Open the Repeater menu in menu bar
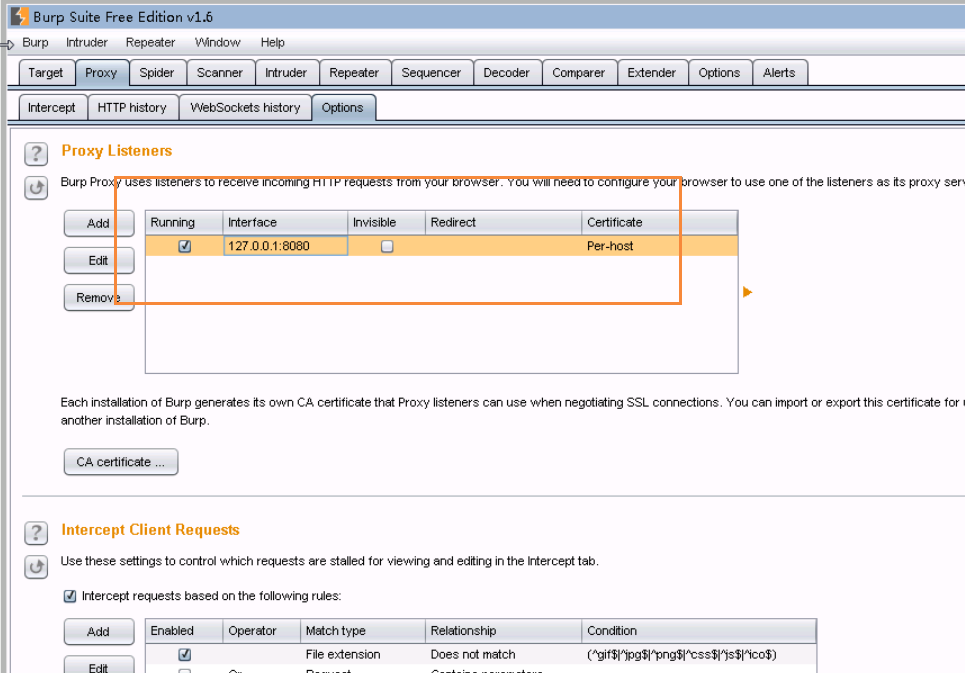Image resolution: width=965 pixels, height=673 pixels. (150, 42)
